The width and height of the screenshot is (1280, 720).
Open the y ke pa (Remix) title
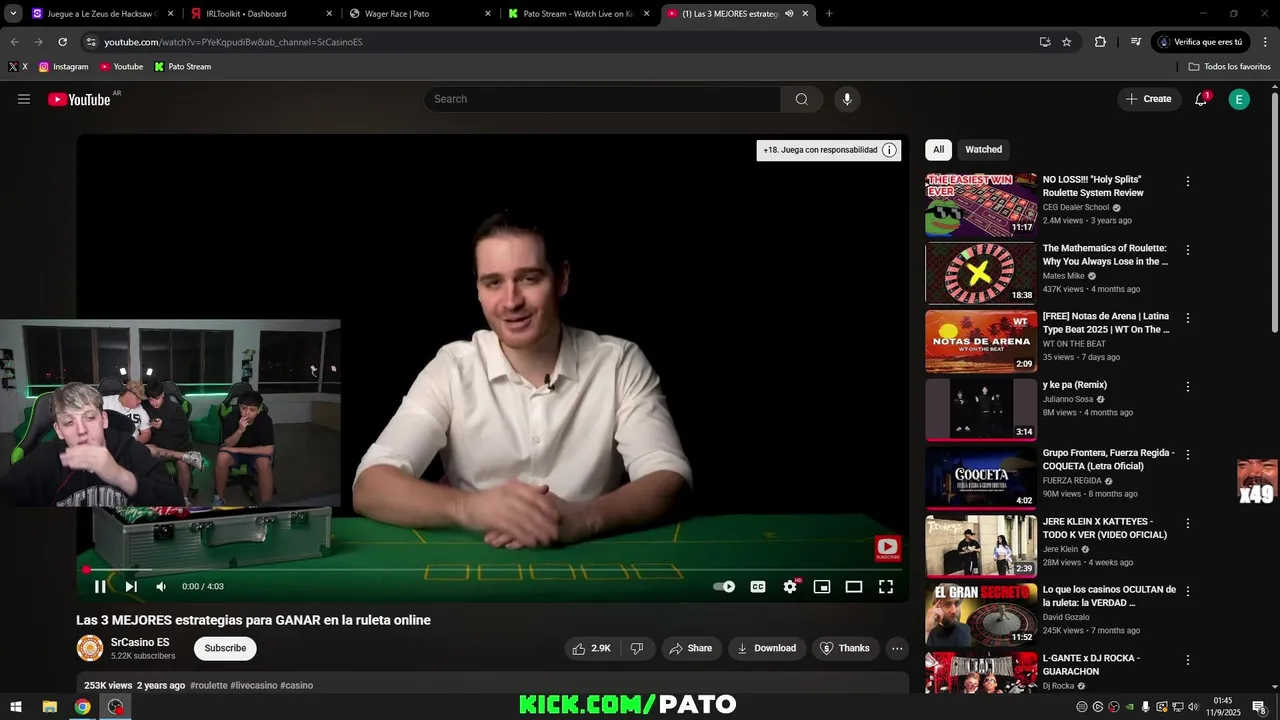(1075, 385)
